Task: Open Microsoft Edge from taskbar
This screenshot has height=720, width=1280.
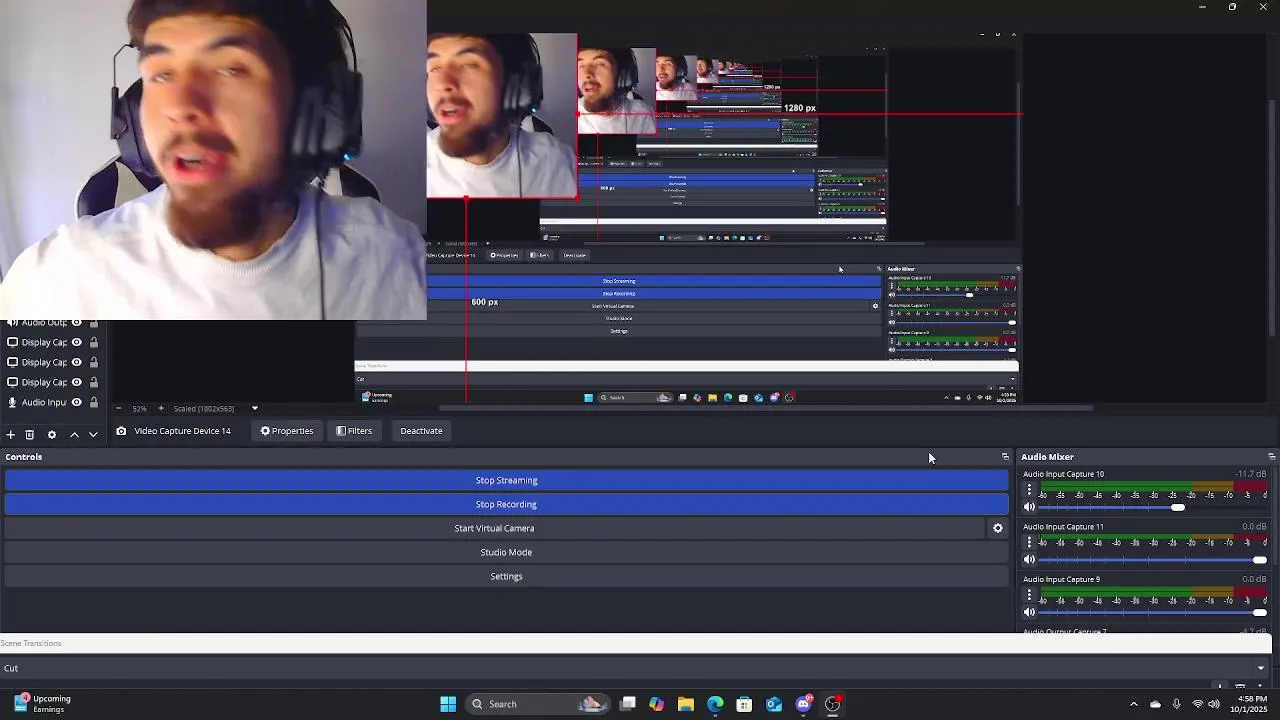Action: click(715, 704)
